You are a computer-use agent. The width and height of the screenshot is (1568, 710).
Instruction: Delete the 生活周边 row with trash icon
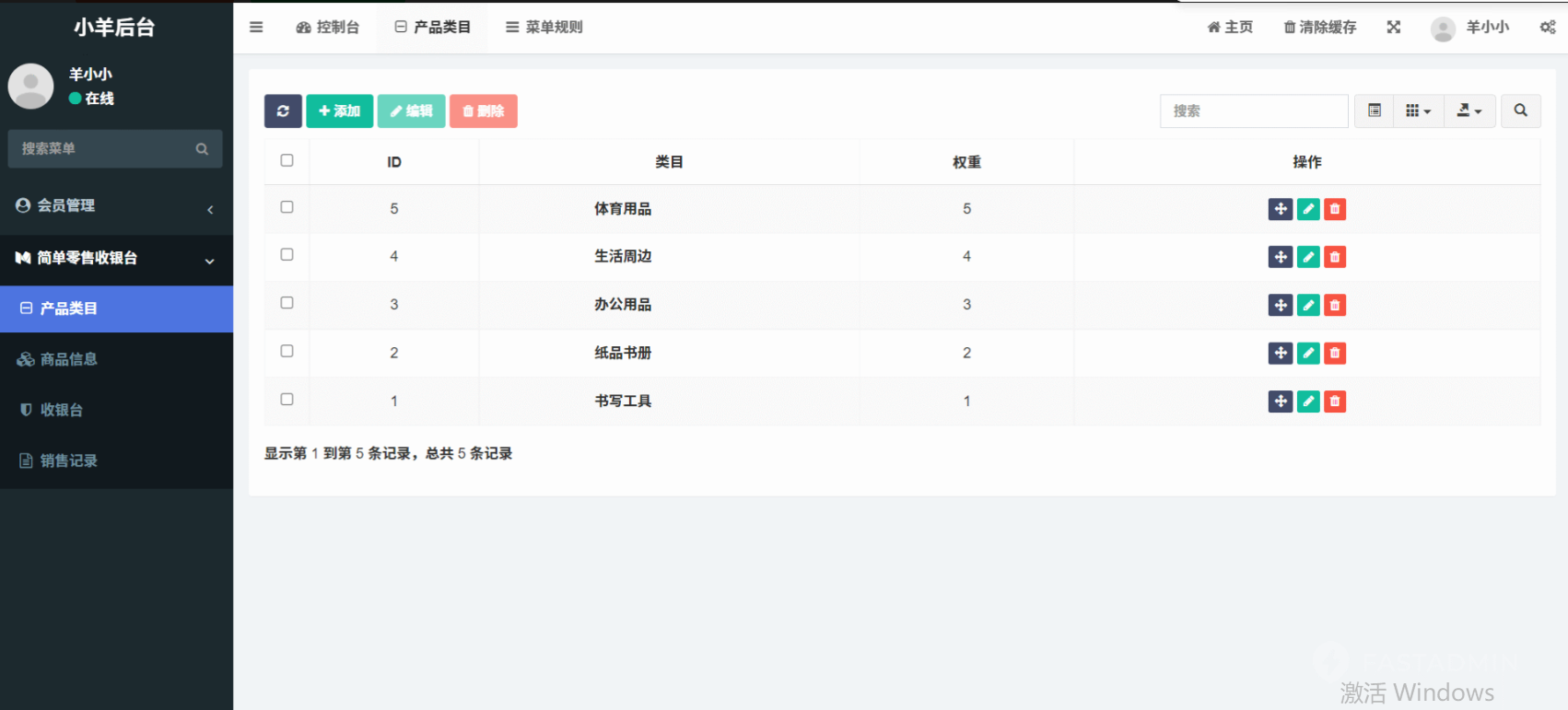click(x=1335, y=257)
